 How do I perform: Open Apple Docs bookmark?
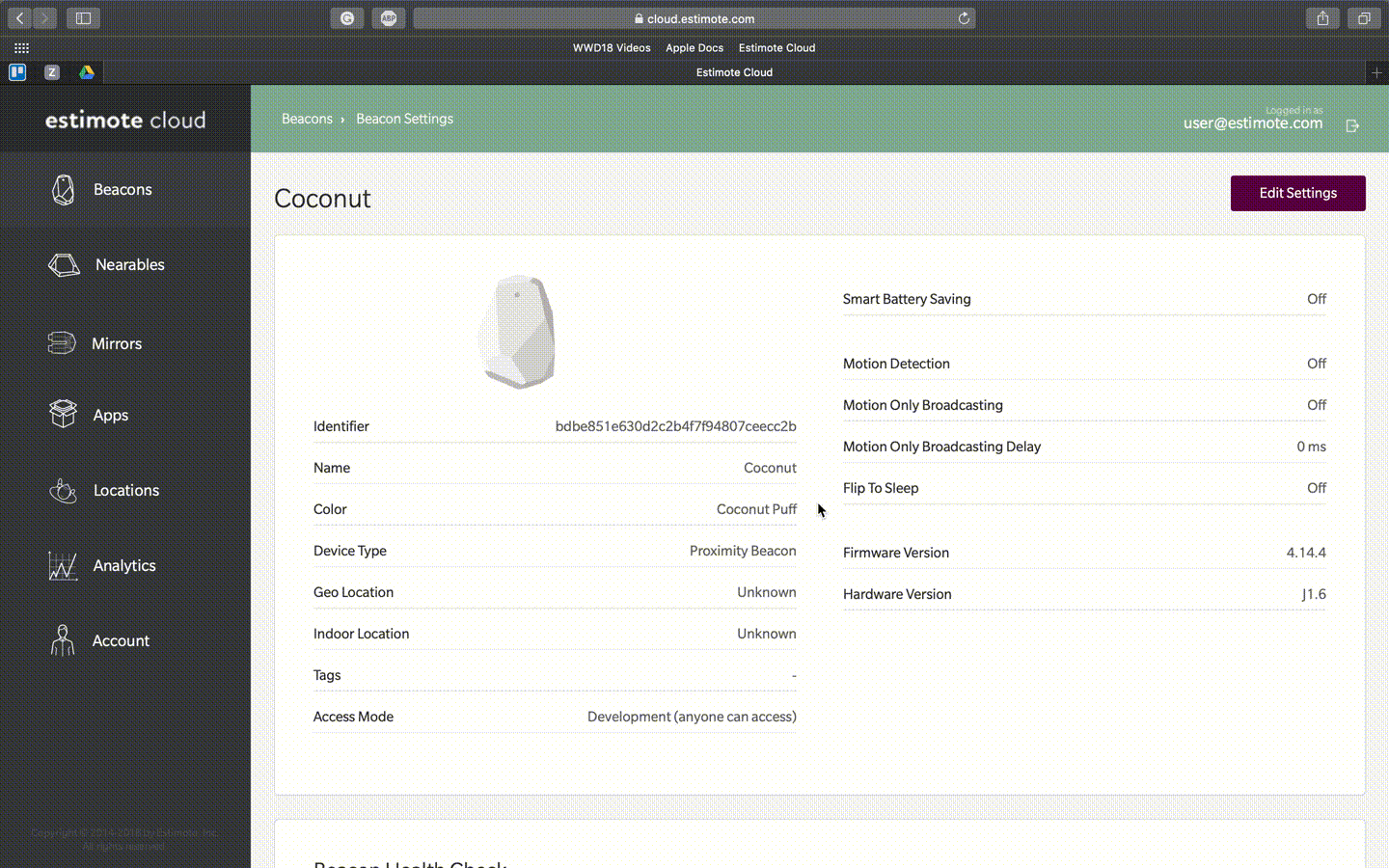[x=694, y=48]
